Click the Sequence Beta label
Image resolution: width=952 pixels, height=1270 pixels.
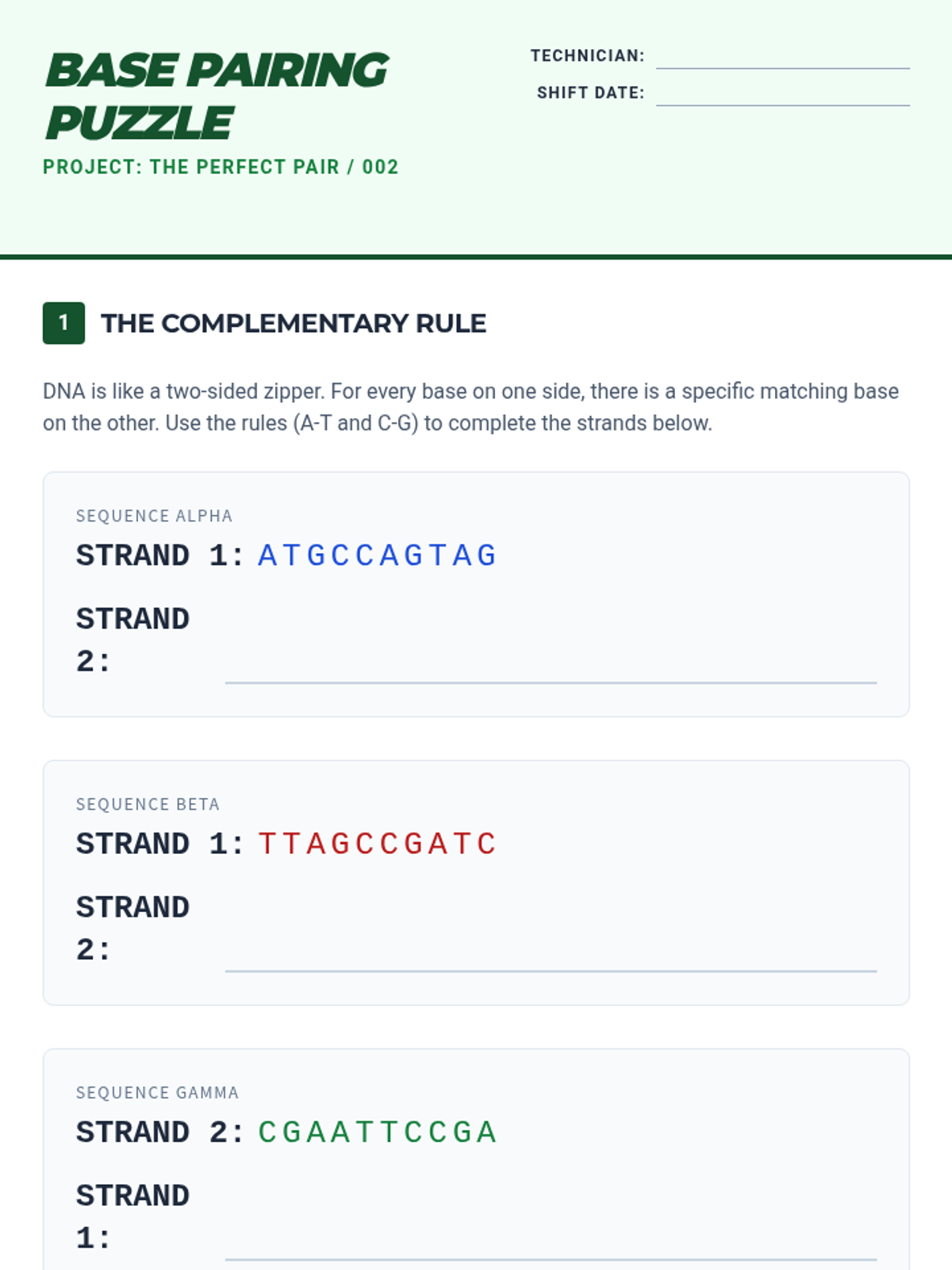pos(148,804)
